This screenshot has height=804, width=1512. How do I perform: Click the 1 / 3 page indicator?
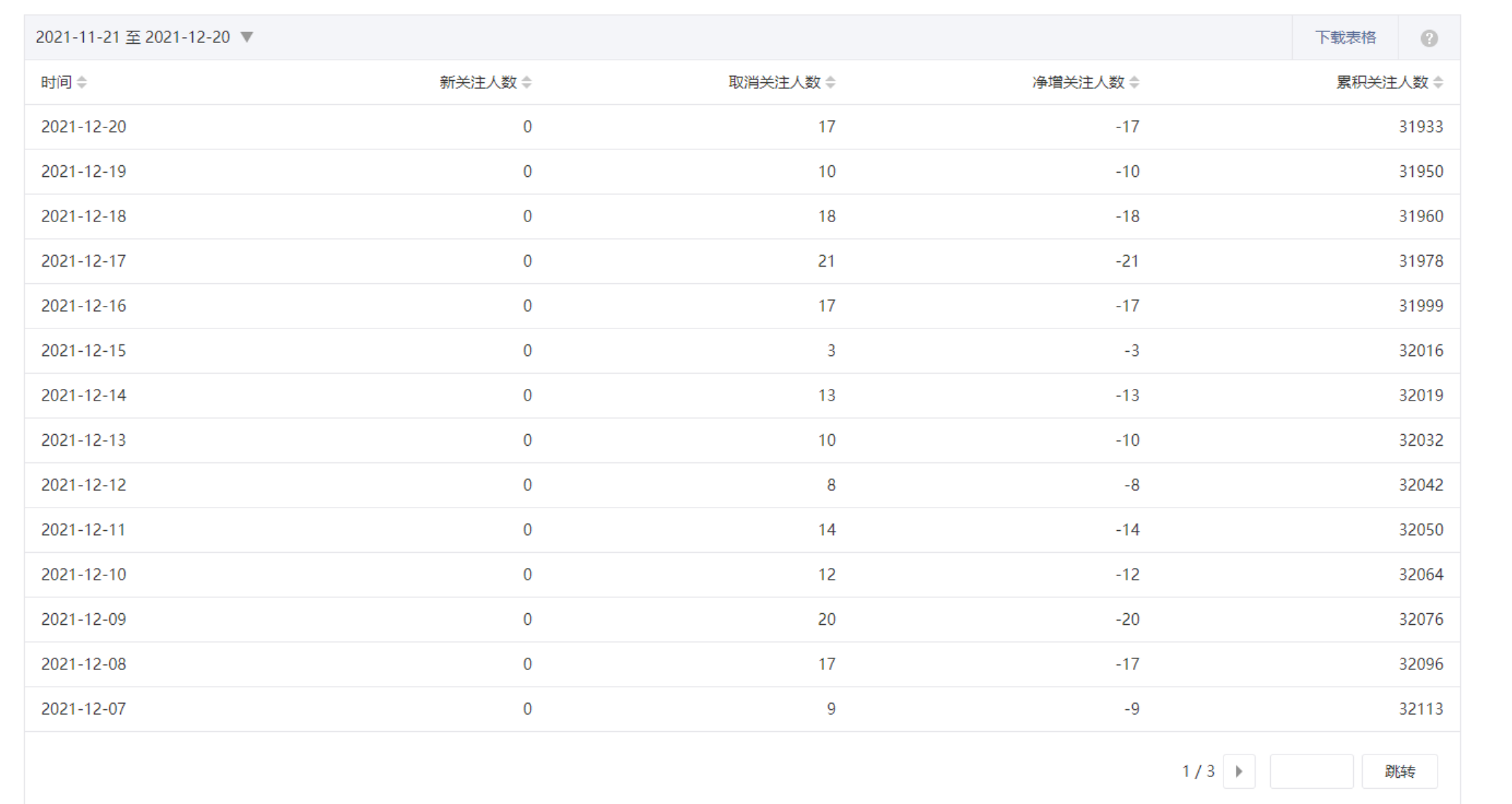(x=1198, y=771)
